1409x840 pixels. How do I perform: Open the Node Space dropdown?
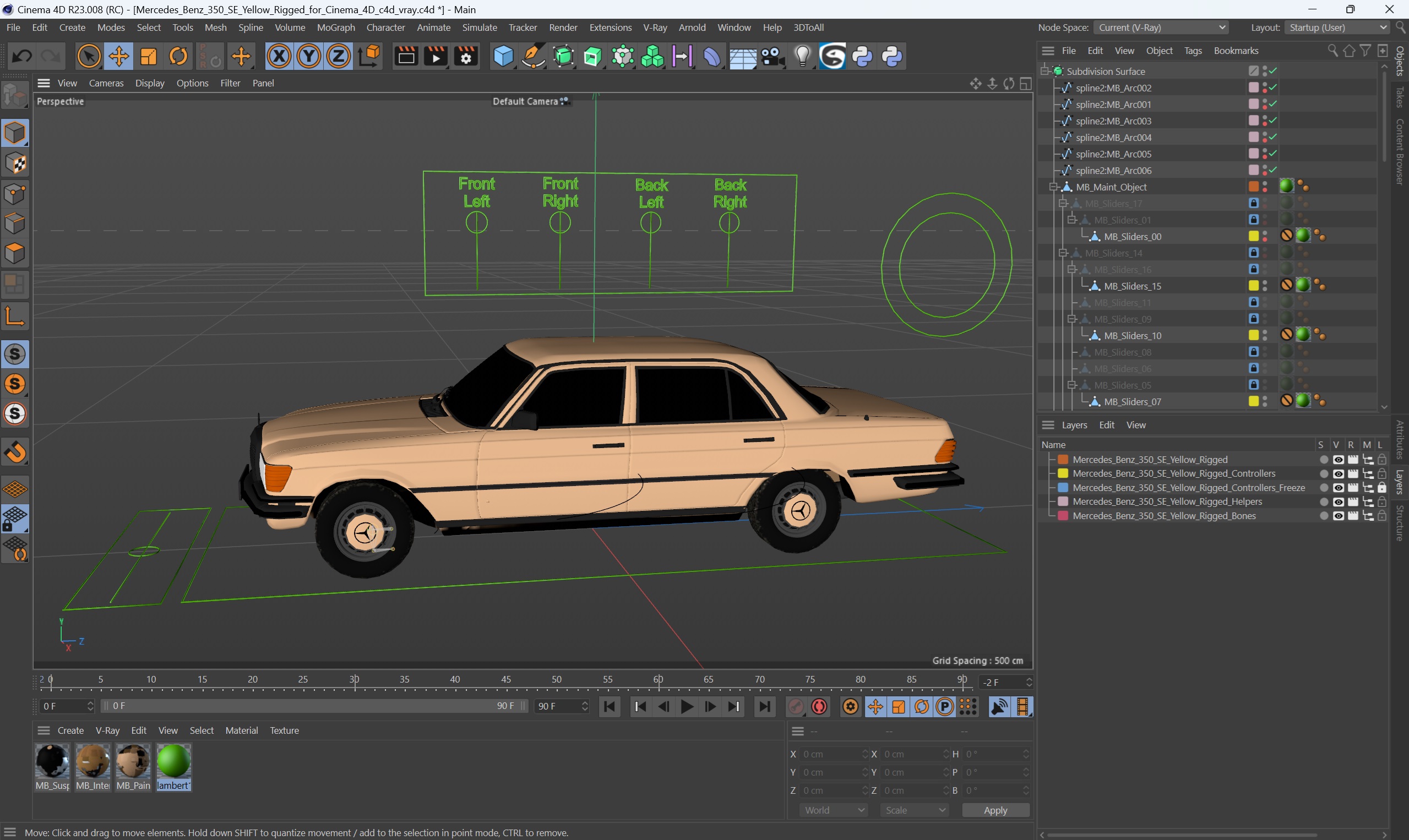1161,27
